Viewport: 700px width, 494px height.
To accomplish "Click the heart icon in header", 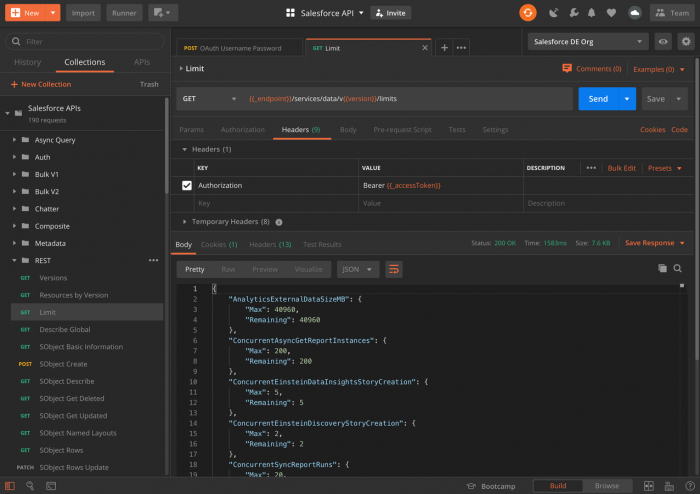I will click(x=611, y=13).
